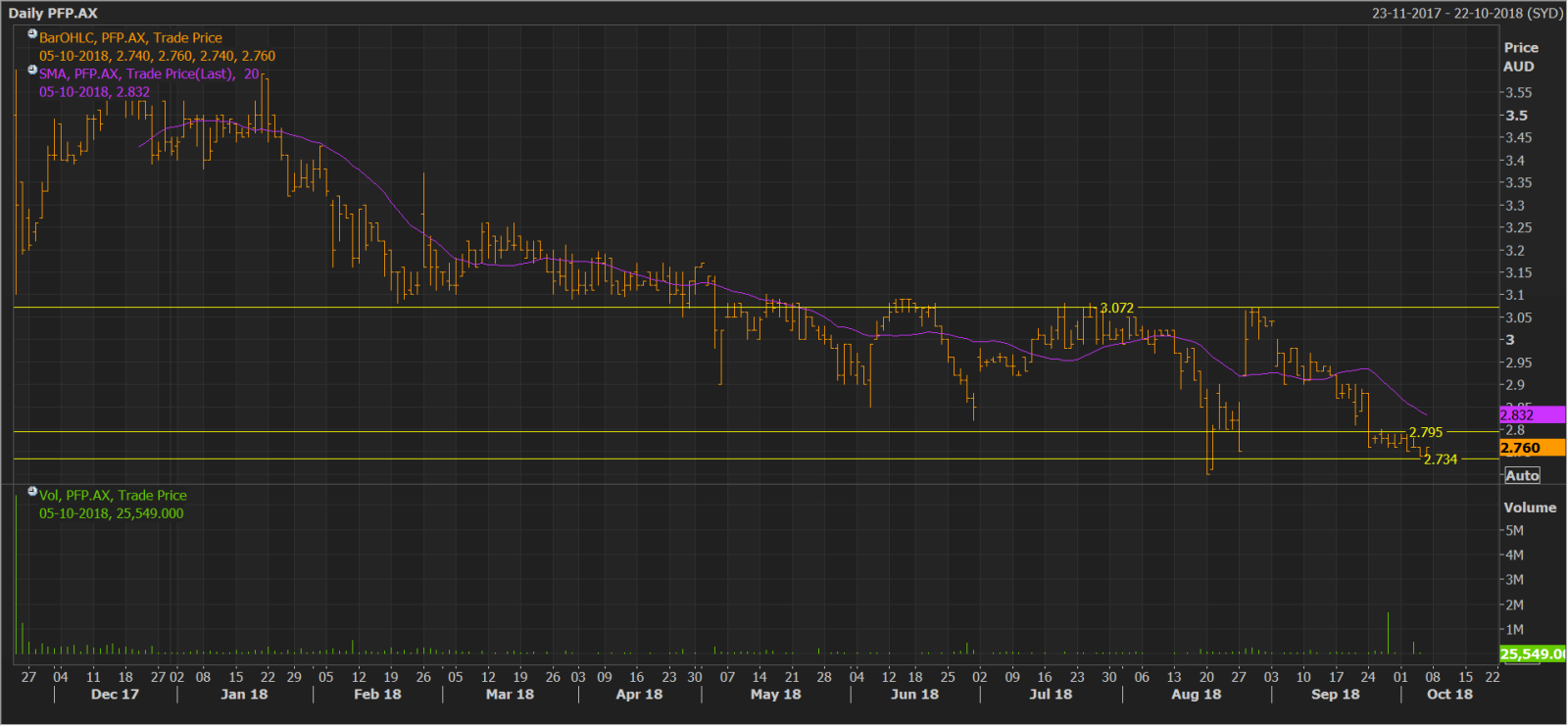This screenshot has width=1568, height=726.
Task: Click the 'Sep 18' month label
Action: tap(1336, 694)
